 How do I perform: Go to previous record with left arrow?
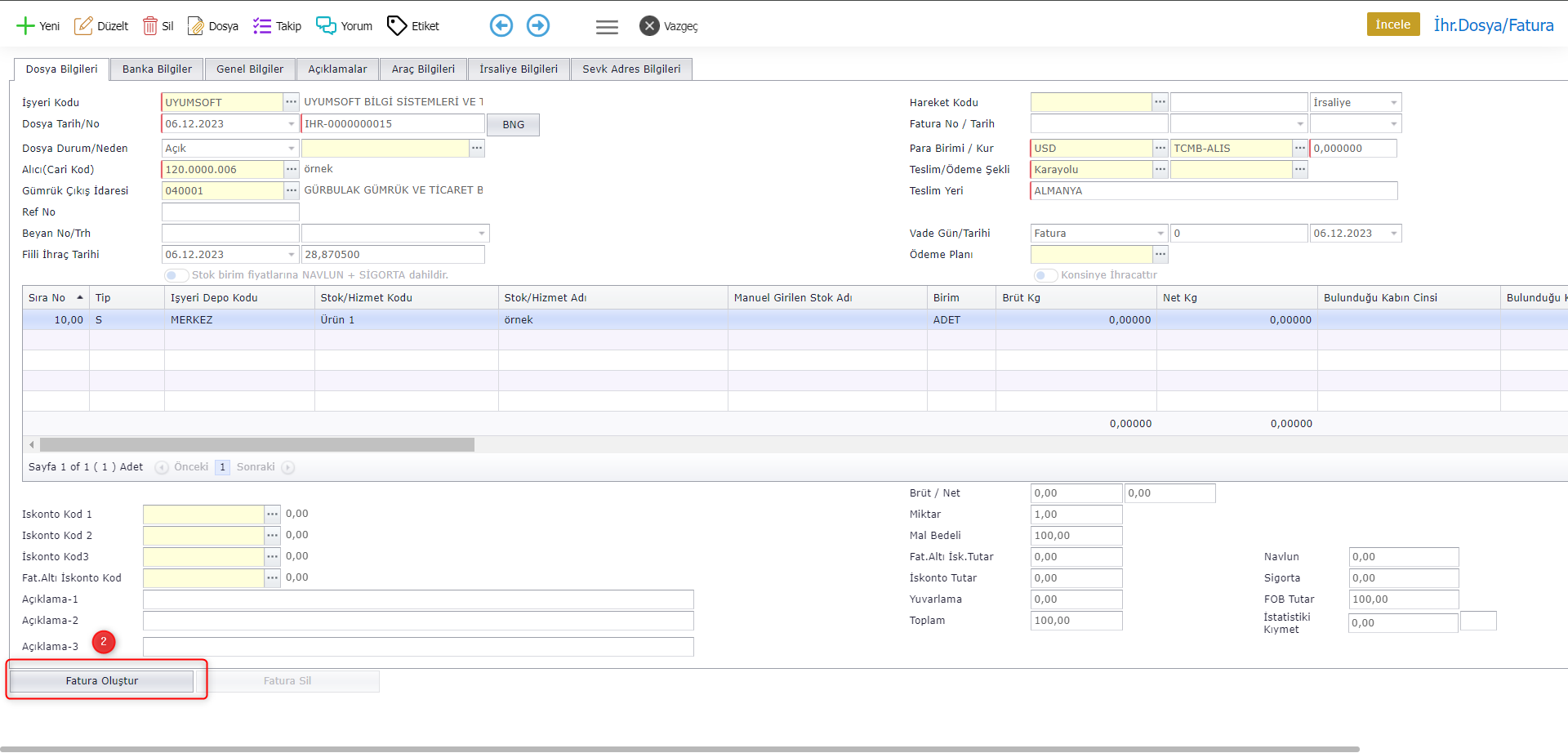501,26
